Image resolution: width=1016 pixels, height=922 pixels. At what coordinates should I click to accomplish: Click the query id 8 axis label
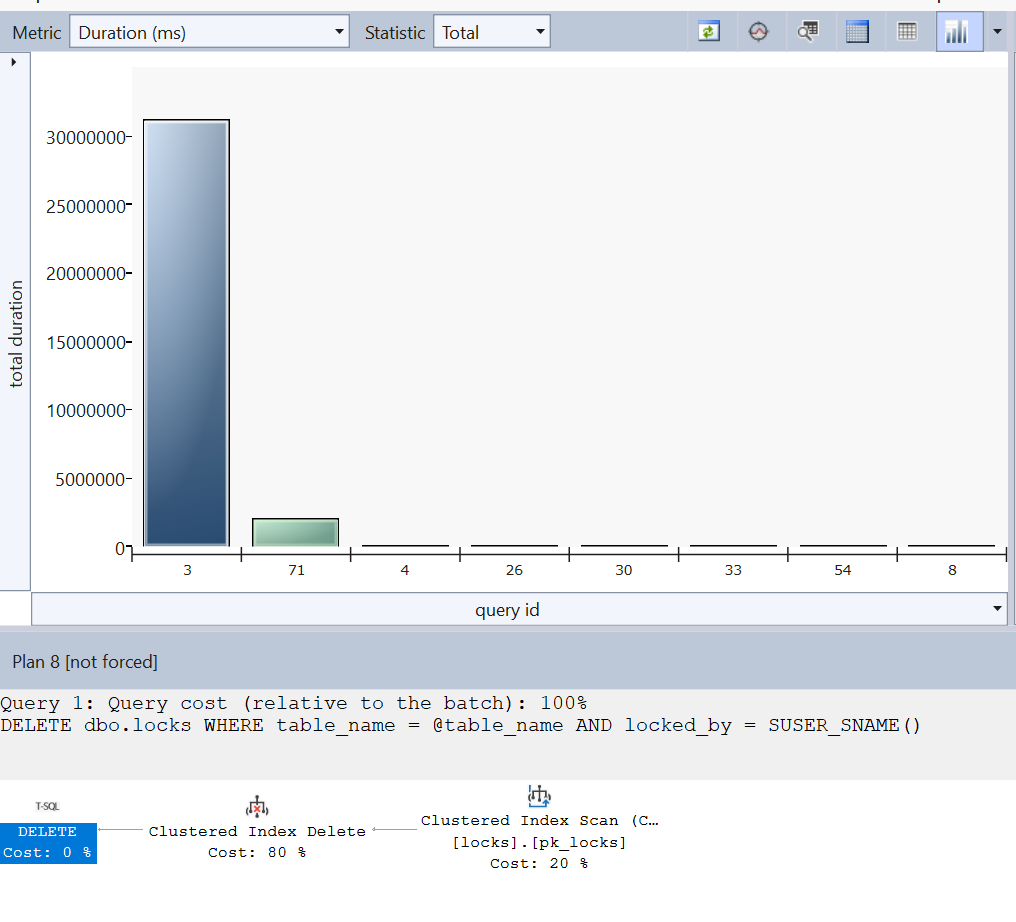pyautogui.click(x=952, y=570)
